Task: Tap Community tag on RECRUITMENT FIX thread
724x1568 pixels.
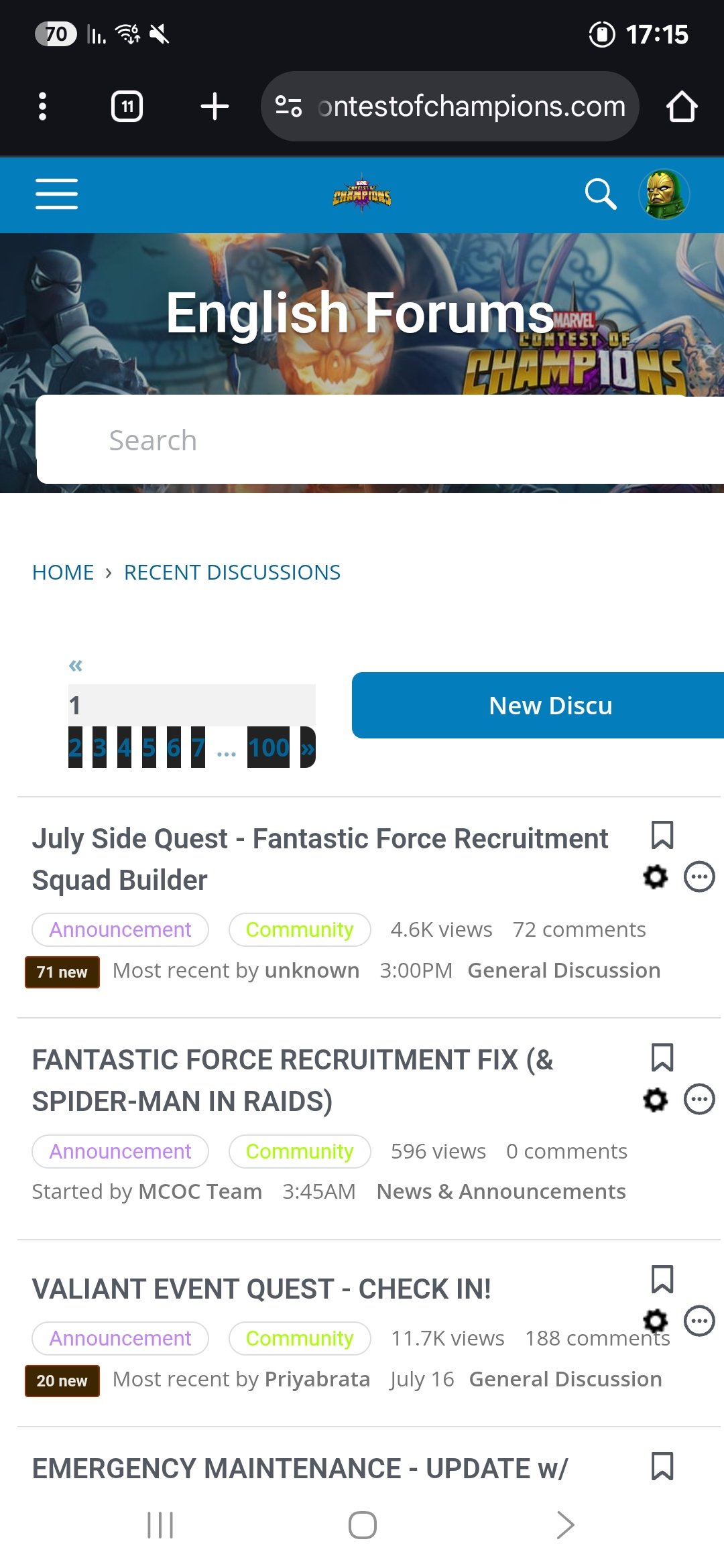Action: point(300,1151)
